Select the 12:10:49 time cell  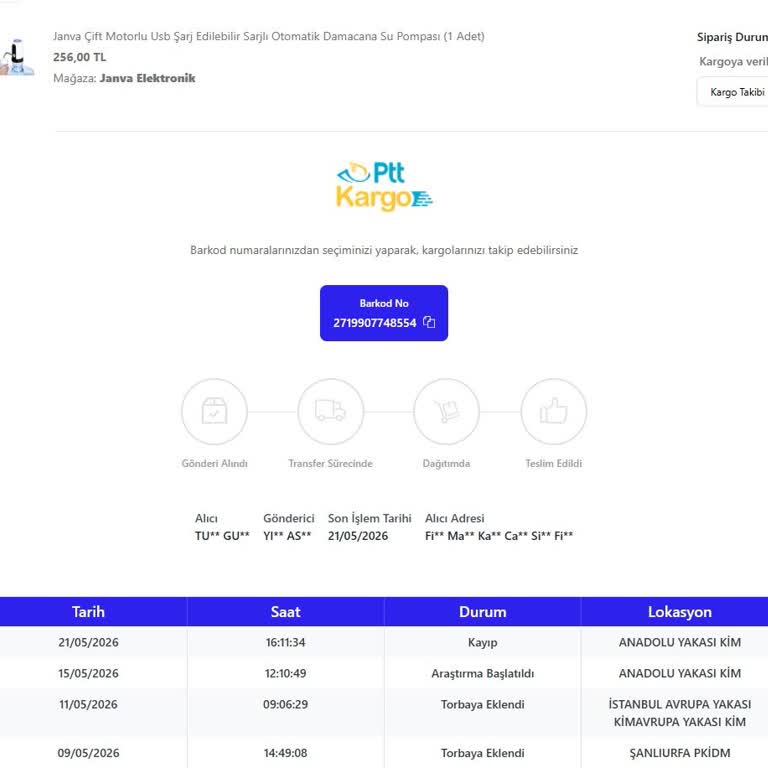[x=286, y=673]
